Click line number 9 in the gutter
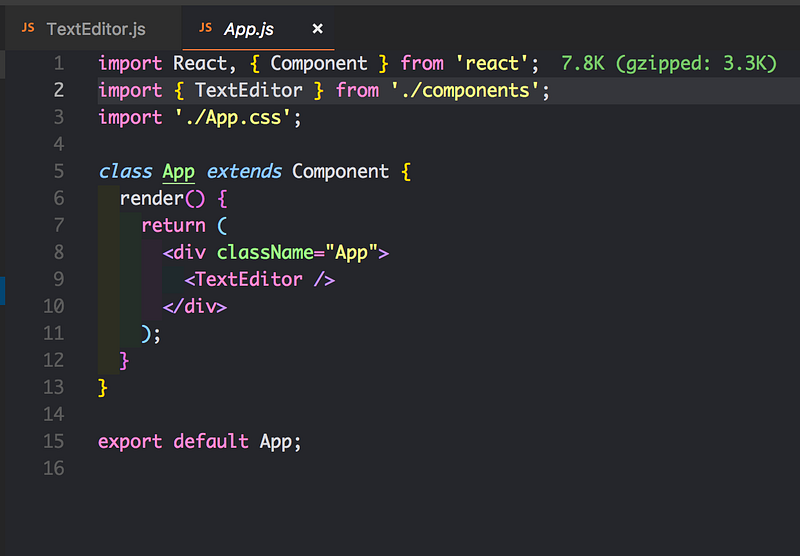Screen dimensions: 800x556 [x=59, y=280]
